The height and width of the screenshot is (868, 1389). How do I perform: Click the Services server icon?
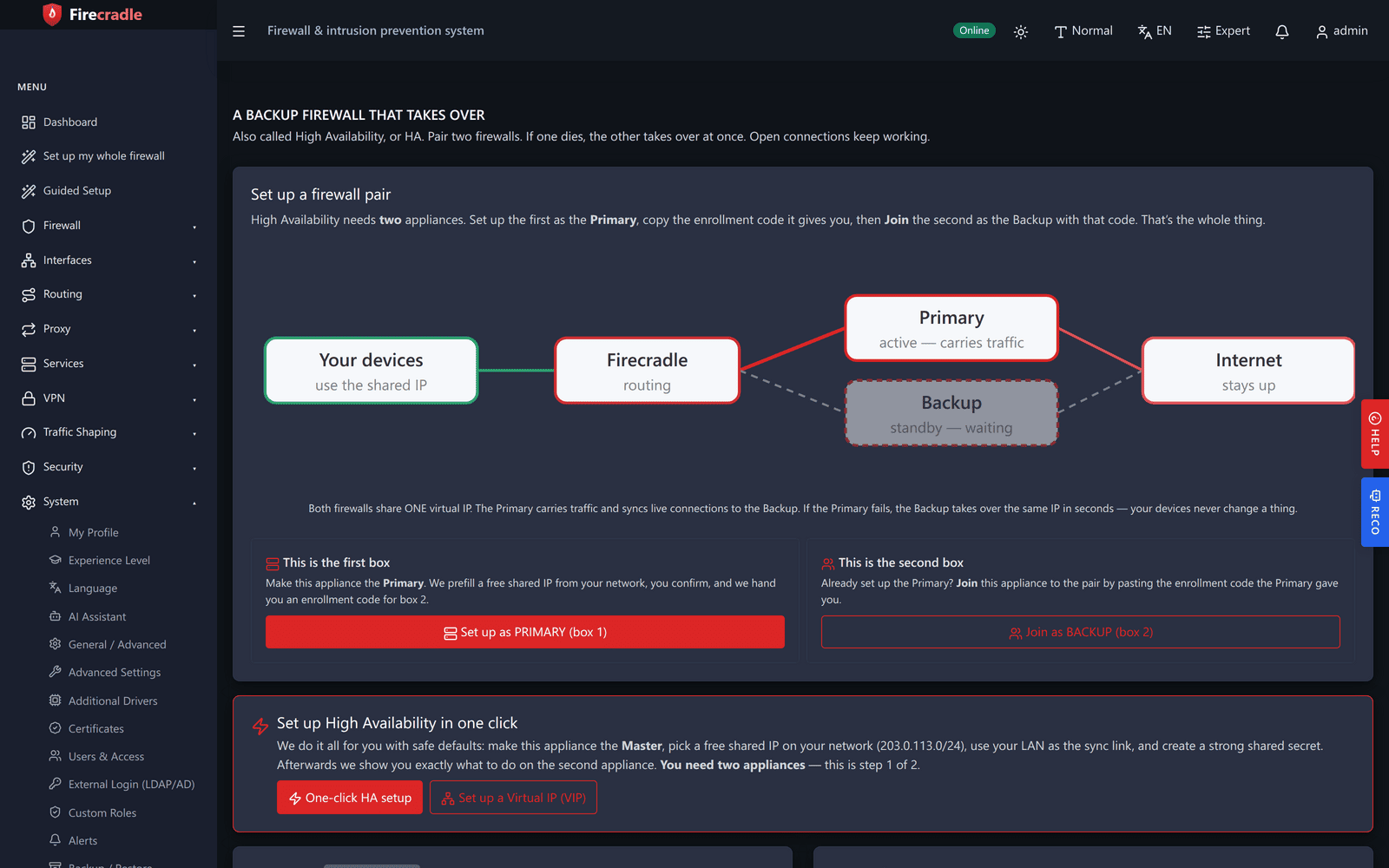tap(29, 364)
